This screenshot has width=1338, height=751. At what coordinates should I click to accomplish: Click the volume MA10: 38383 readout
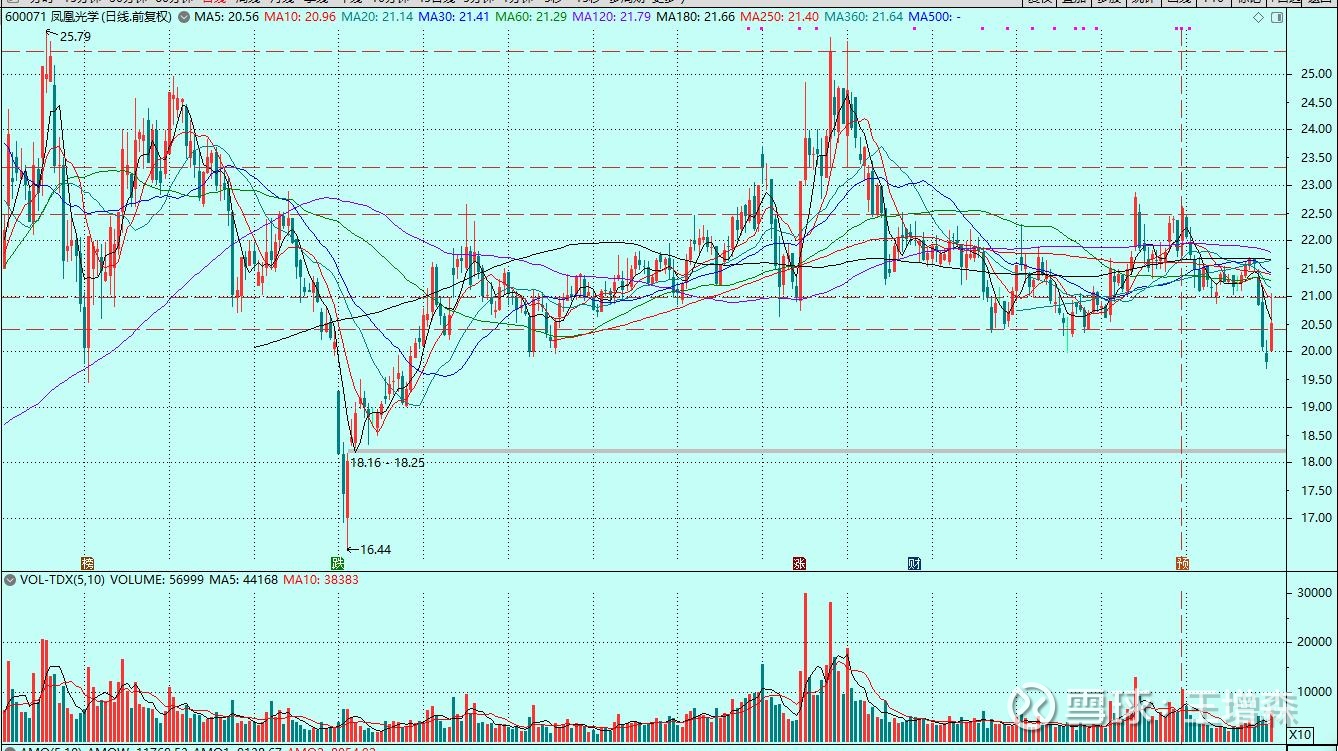(x=321, y=580)
